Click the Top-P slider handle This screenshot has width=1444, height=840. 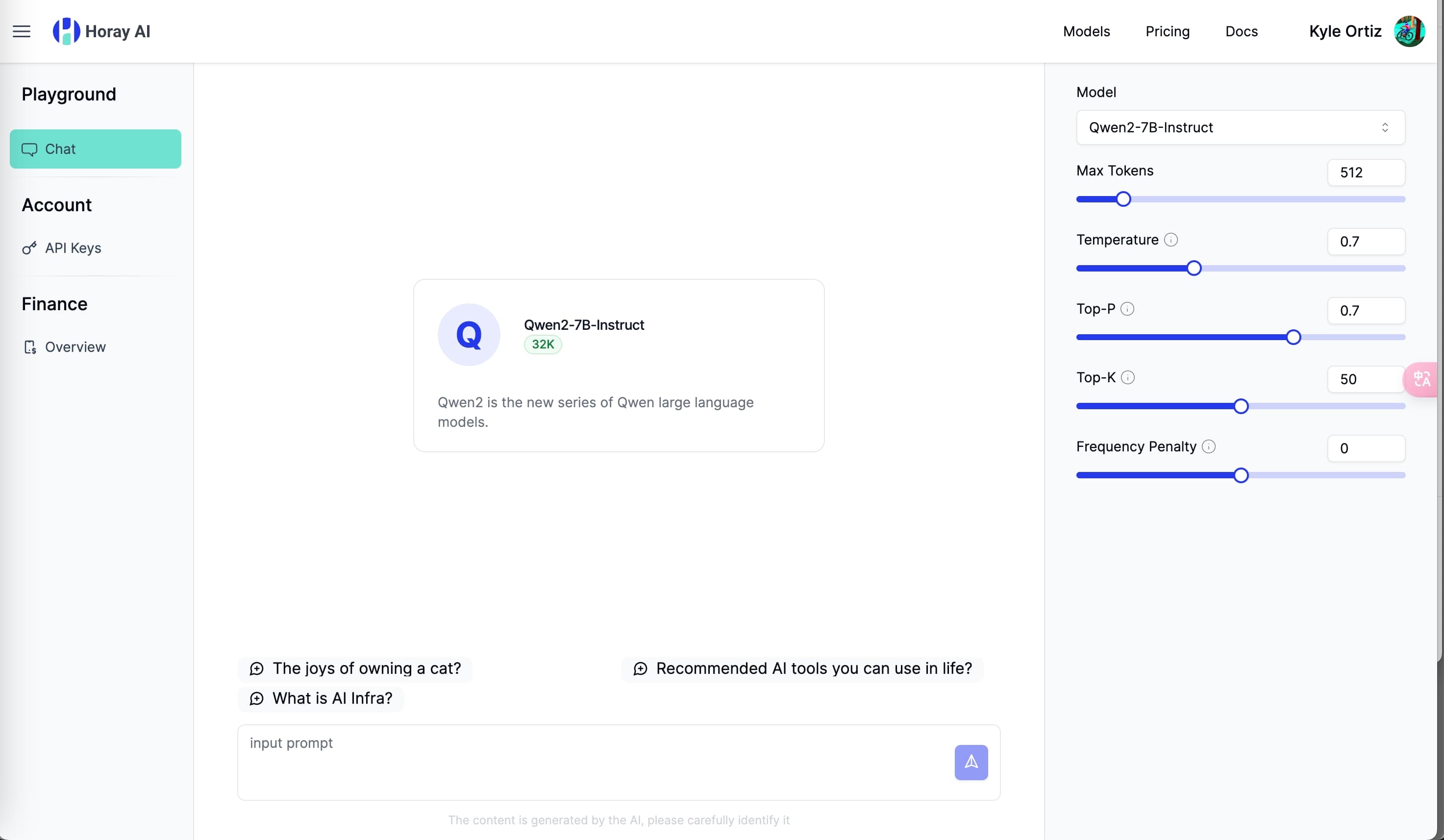point(1293,338)
